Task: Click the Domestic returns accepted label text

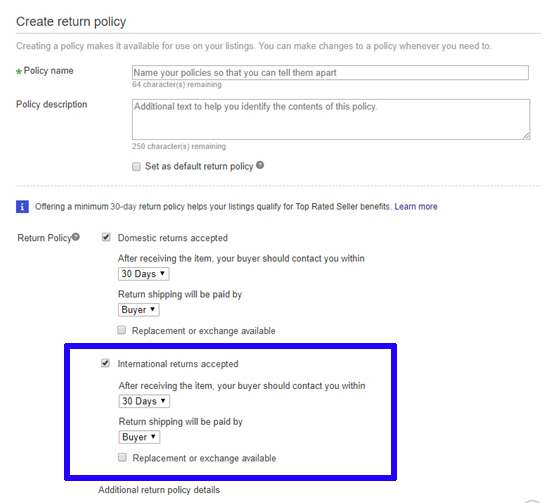Action: 173,238
